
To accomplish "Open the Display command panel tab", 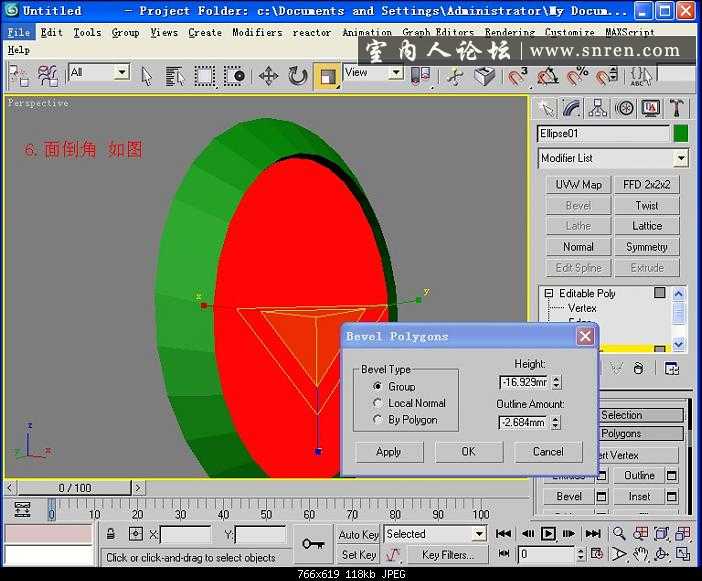I will click(651, 108).
